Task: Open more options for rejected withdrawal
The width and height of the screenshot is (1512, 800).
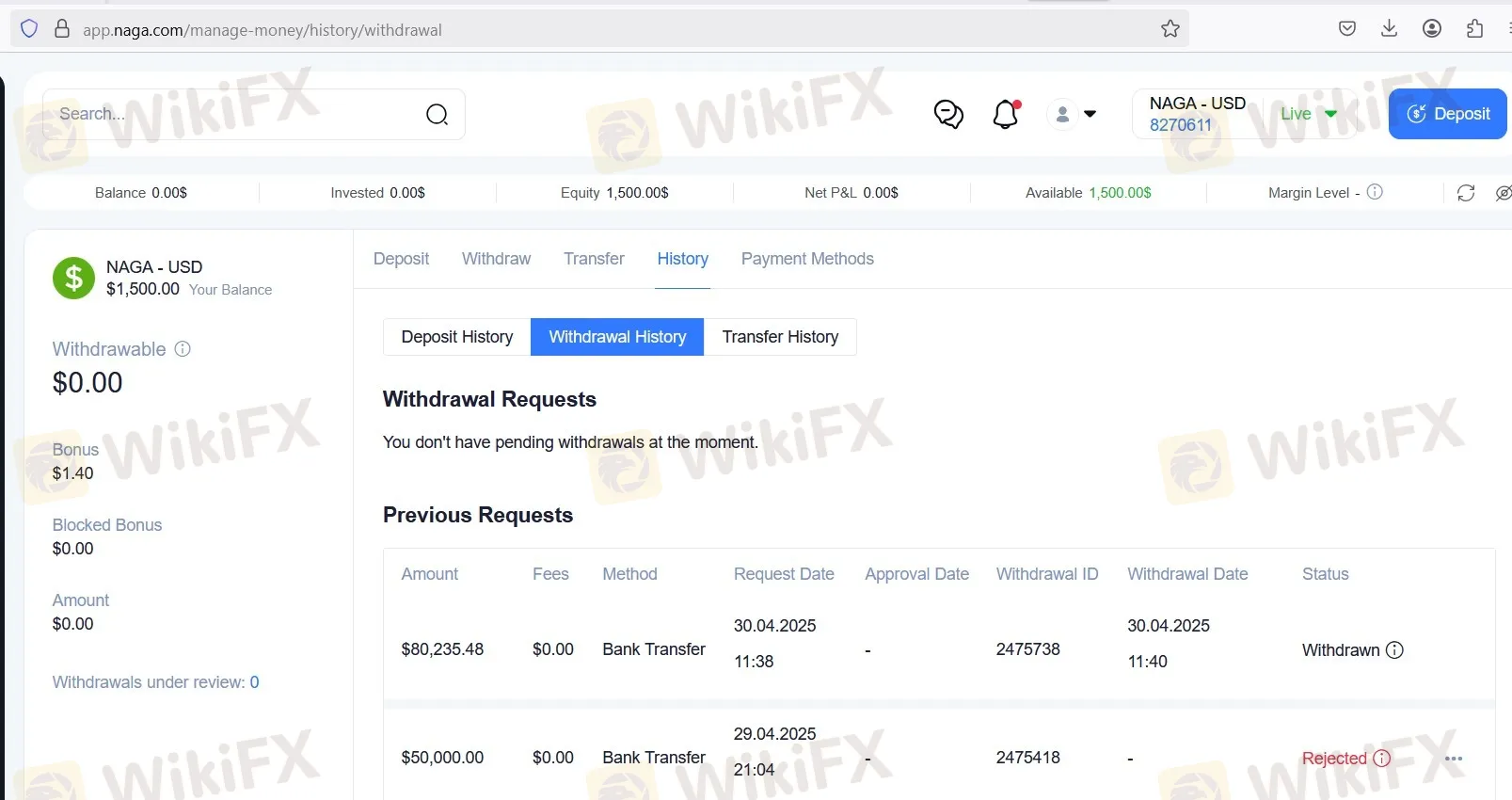Action: 1454,759
